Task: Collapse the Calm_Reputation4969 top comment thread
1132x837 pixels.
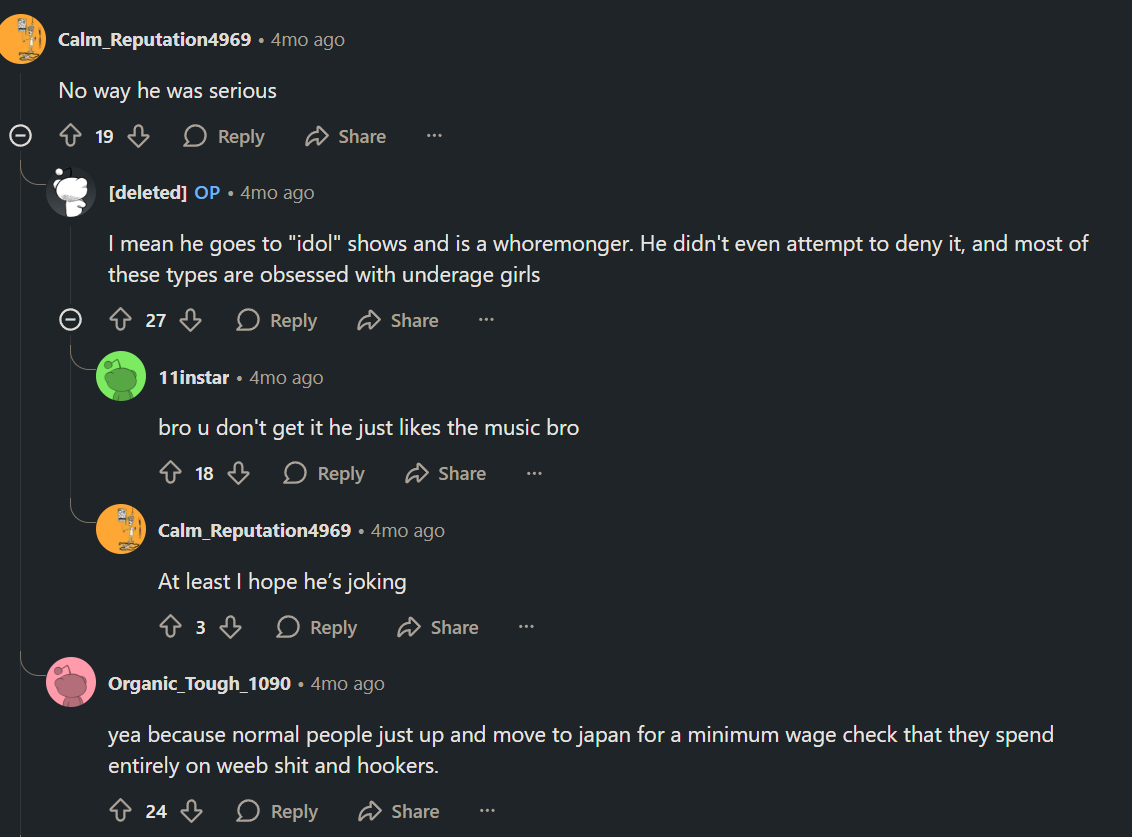Action: [20, 135]
